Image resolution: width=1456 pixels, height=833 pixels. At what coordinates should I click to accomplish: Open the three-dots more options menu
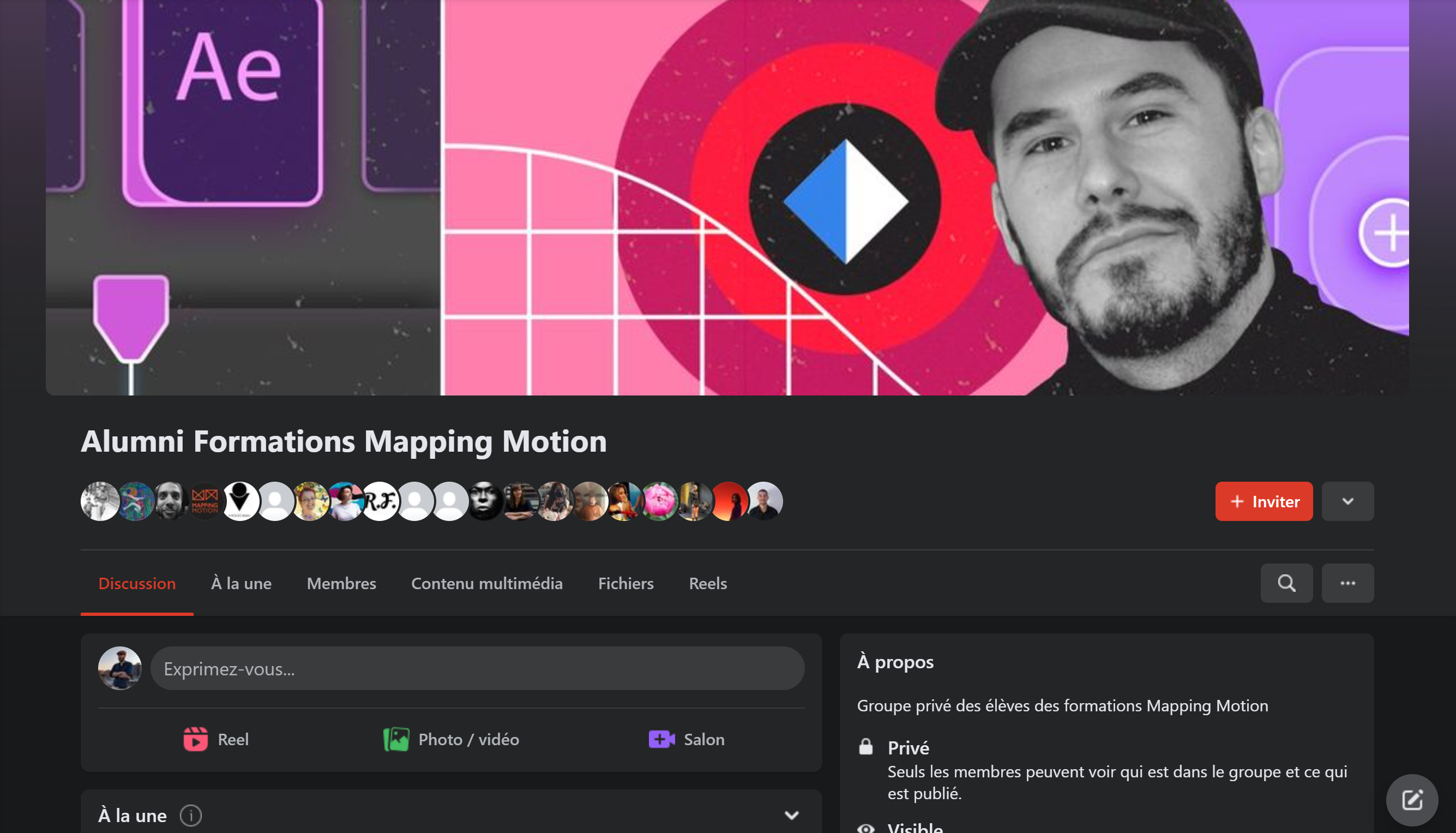coord(1347,583)
